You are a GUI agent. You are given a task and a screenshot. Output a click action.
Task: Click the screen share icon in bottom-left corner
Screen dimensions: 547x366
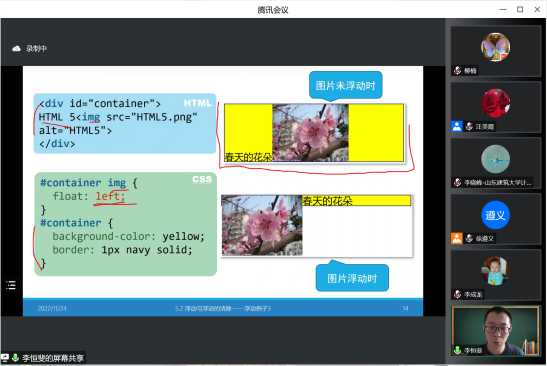(5, 358)
